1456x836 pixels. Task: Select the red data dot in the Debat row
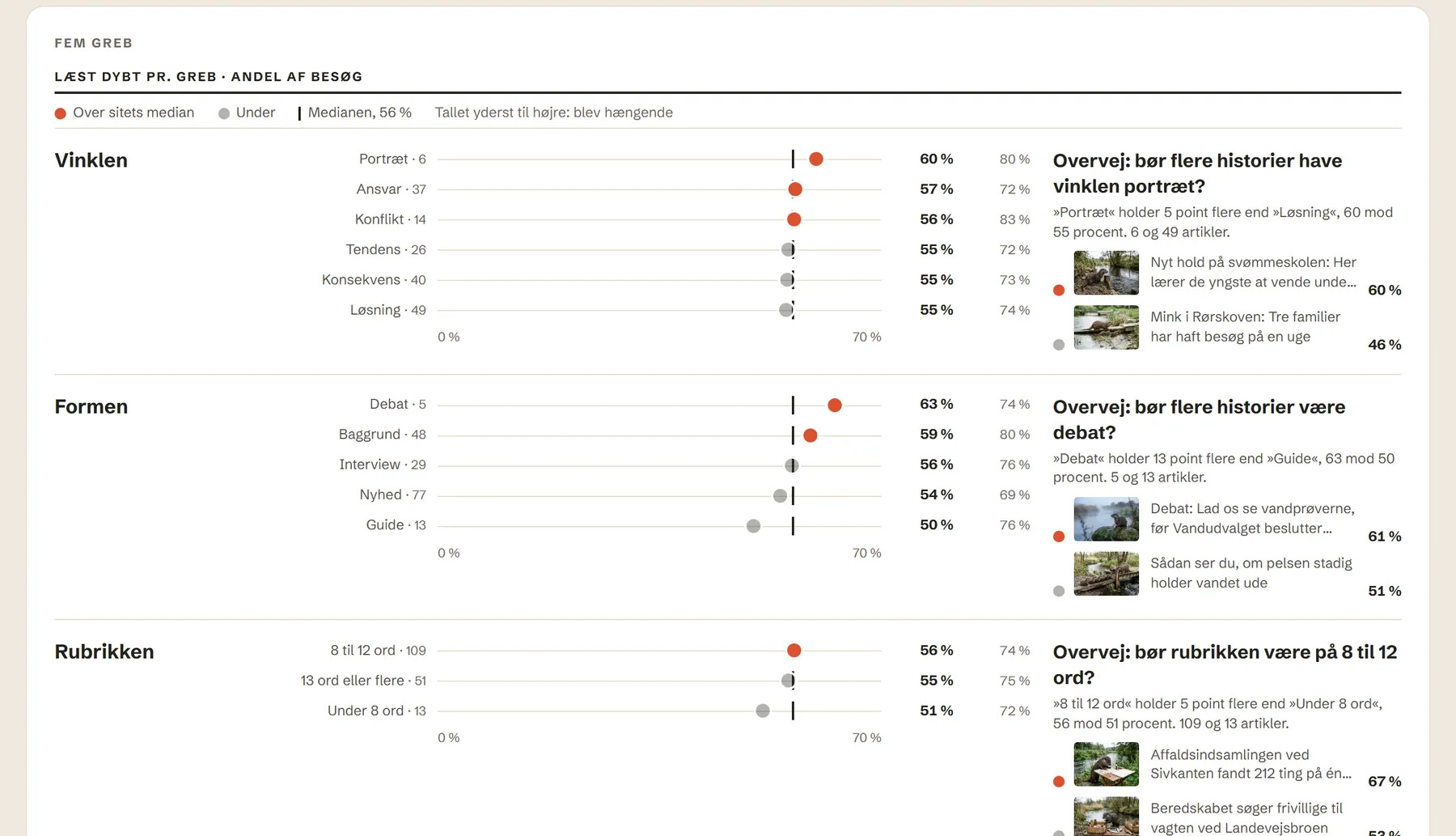[x=835, y=405]
